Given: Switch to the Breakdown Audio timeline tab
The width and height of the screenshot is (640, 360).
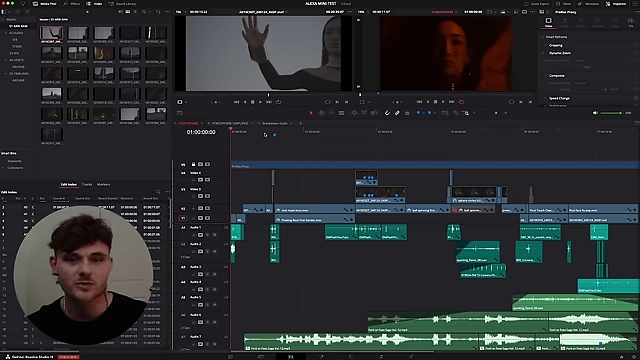Looking at the screenshot, I should coord(275,123).
